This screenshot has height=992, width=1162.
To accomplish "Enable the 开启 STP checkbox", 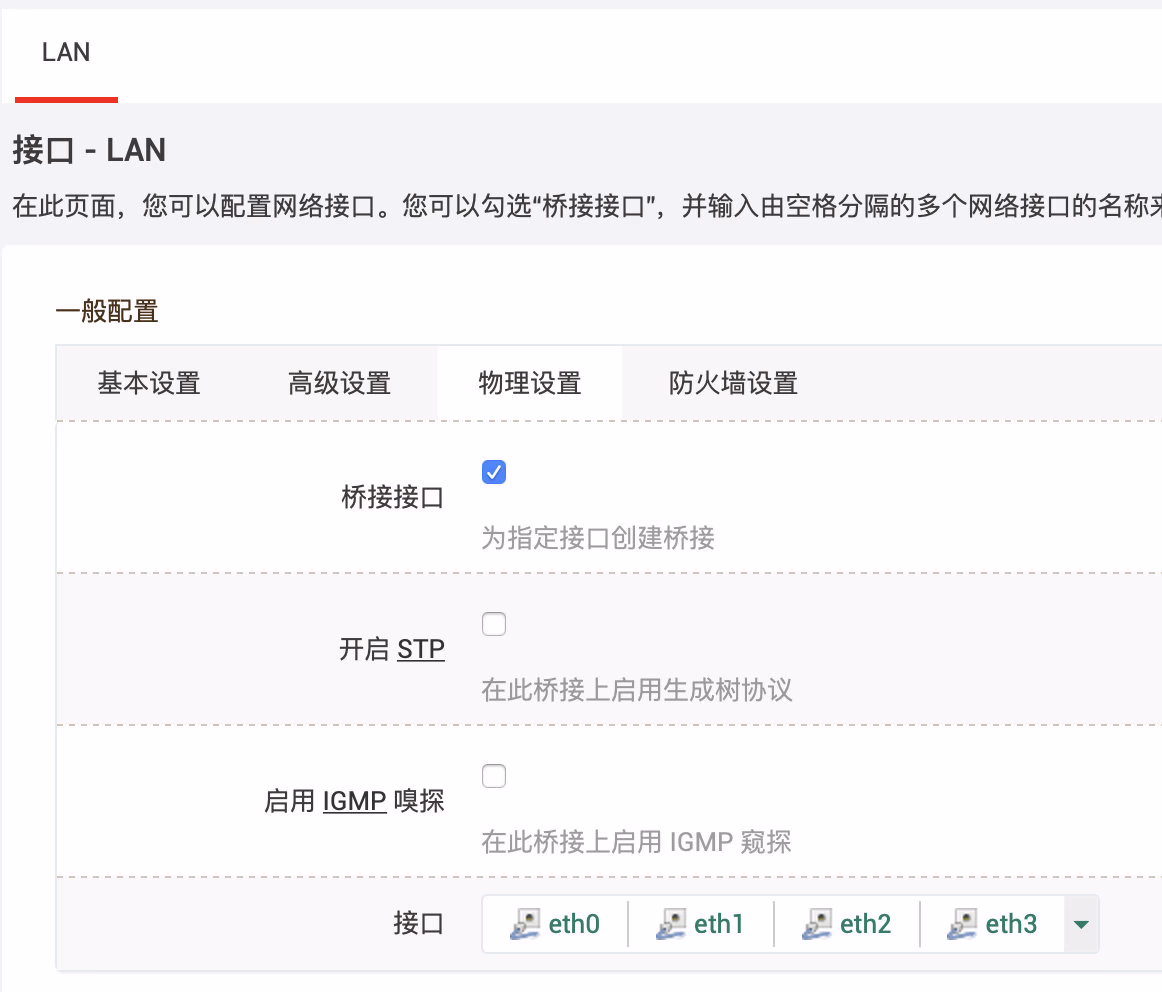I will click(x=494, y=625).
